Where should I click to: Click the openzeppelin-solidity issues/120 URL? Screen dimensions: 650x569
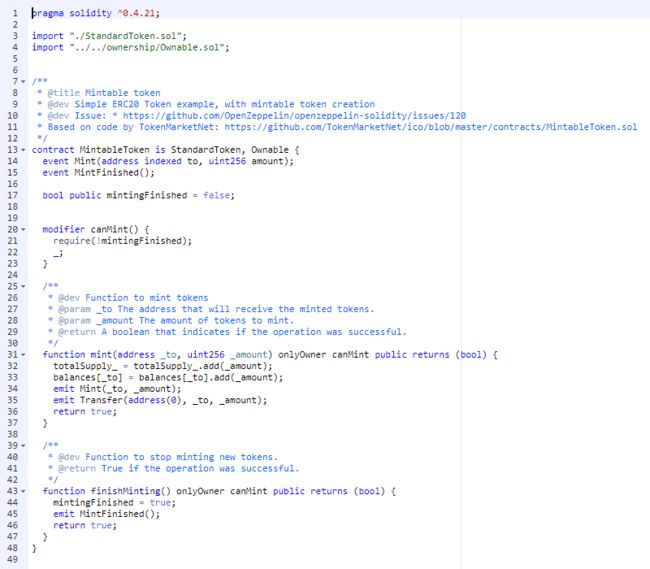tap(294, 116)
